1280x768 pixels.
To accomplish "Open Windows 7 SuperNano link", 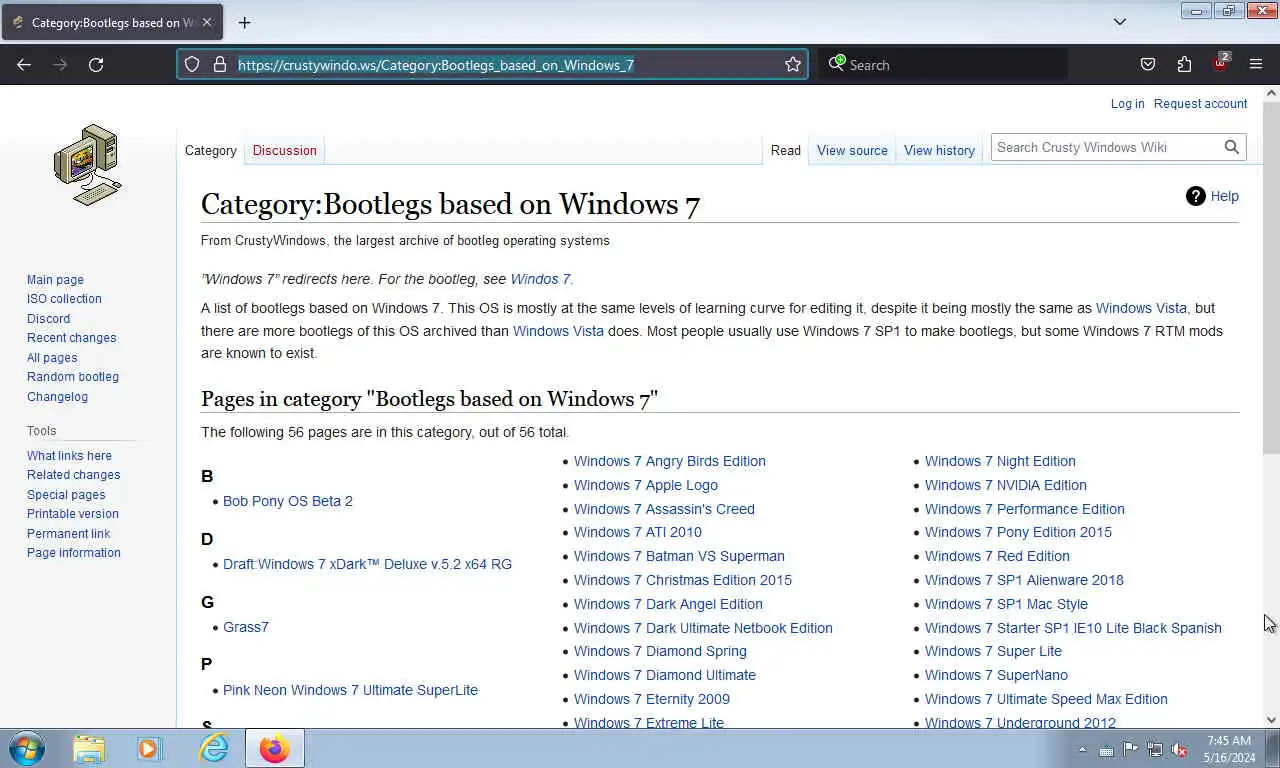I will tap(996, 675).
